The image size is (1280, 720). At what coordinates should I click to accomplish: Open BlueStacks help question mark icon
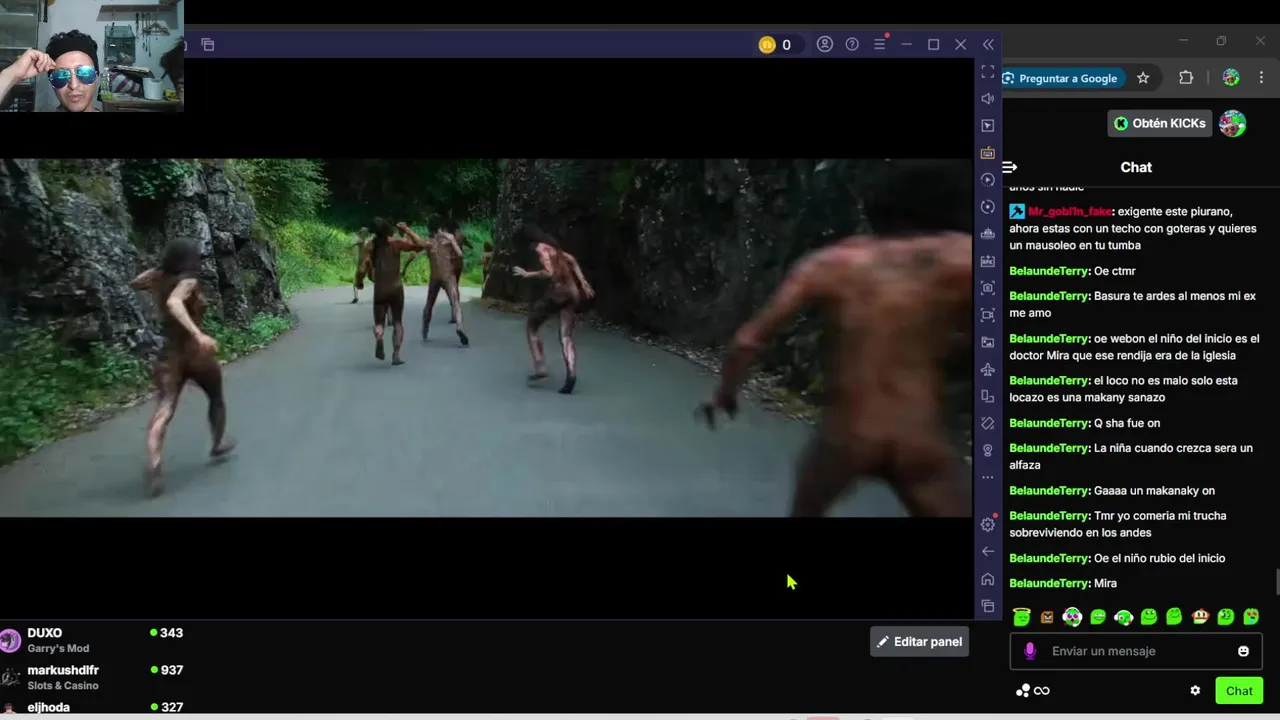pos(852,44)
